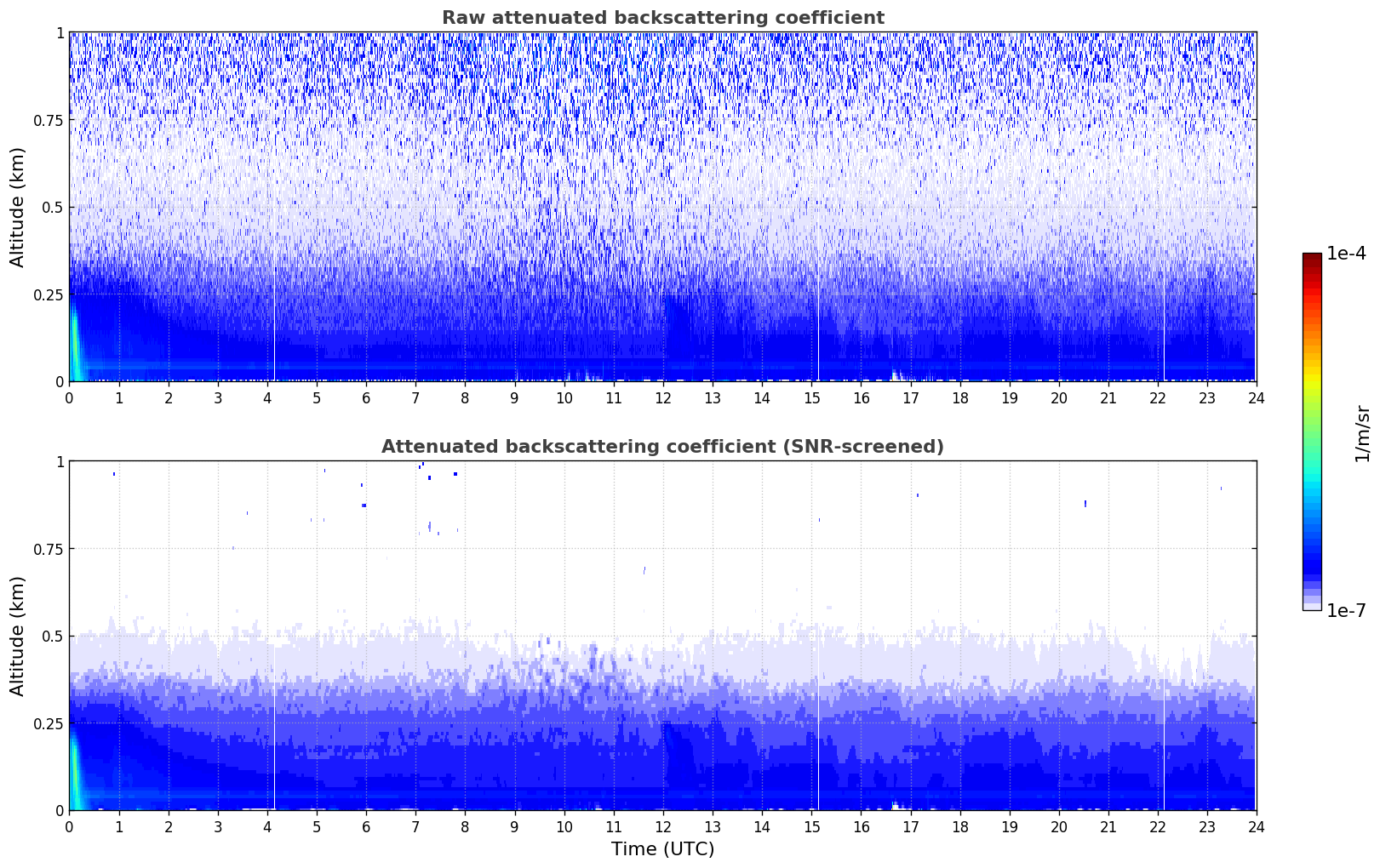1380x868 pixels.
Task: Click the upper plot 'Altitude (km)' label
Action: pyautogui.click(x=18, y=207)
